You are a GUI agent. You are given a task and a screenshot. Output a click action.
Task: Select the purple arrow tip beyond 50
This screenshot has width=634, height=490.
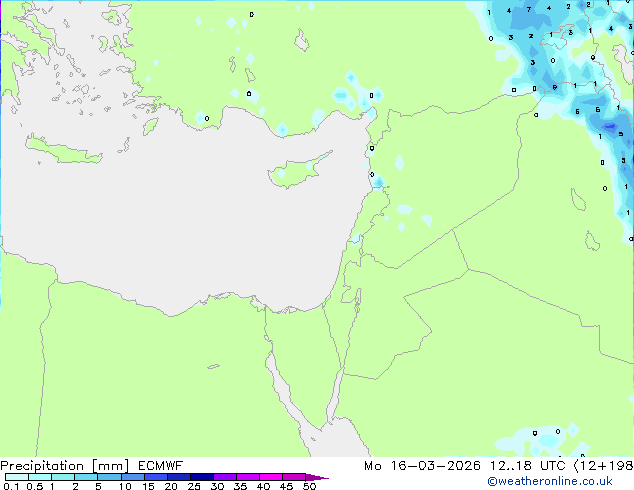click(x=317, y=477)
